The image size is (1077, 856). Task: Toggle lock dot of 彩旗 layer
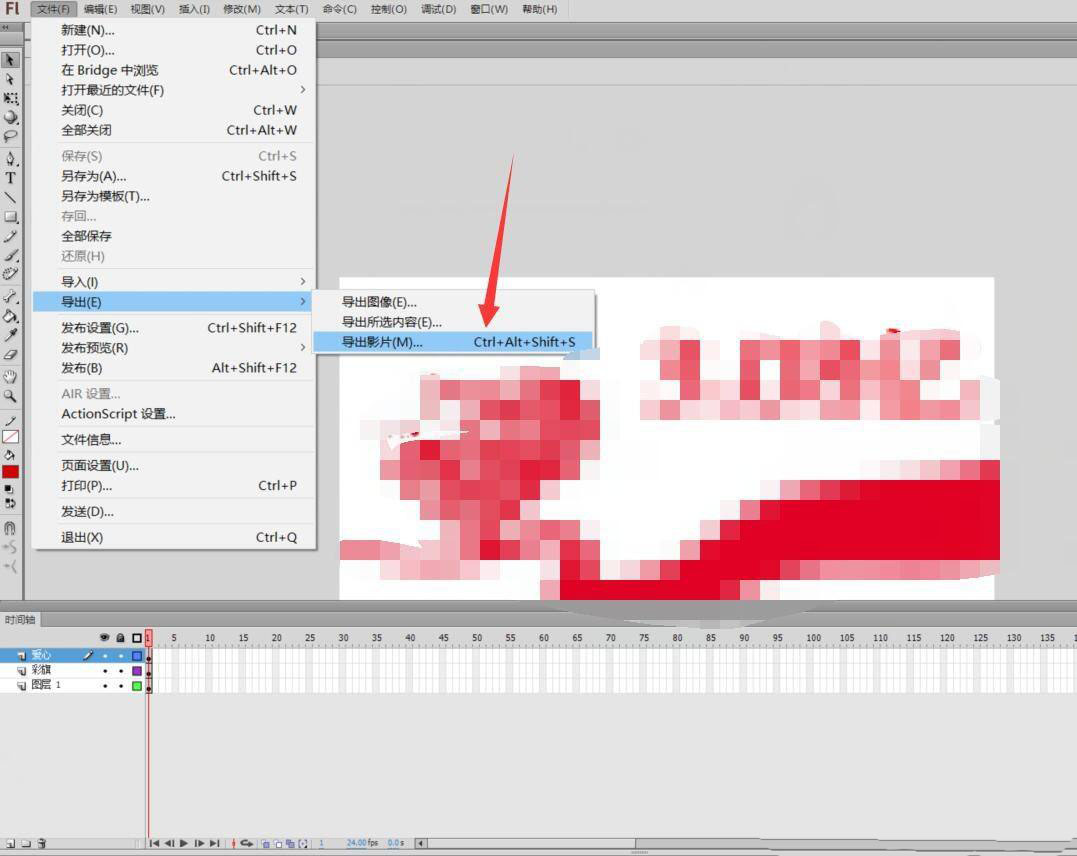[121, 671]
